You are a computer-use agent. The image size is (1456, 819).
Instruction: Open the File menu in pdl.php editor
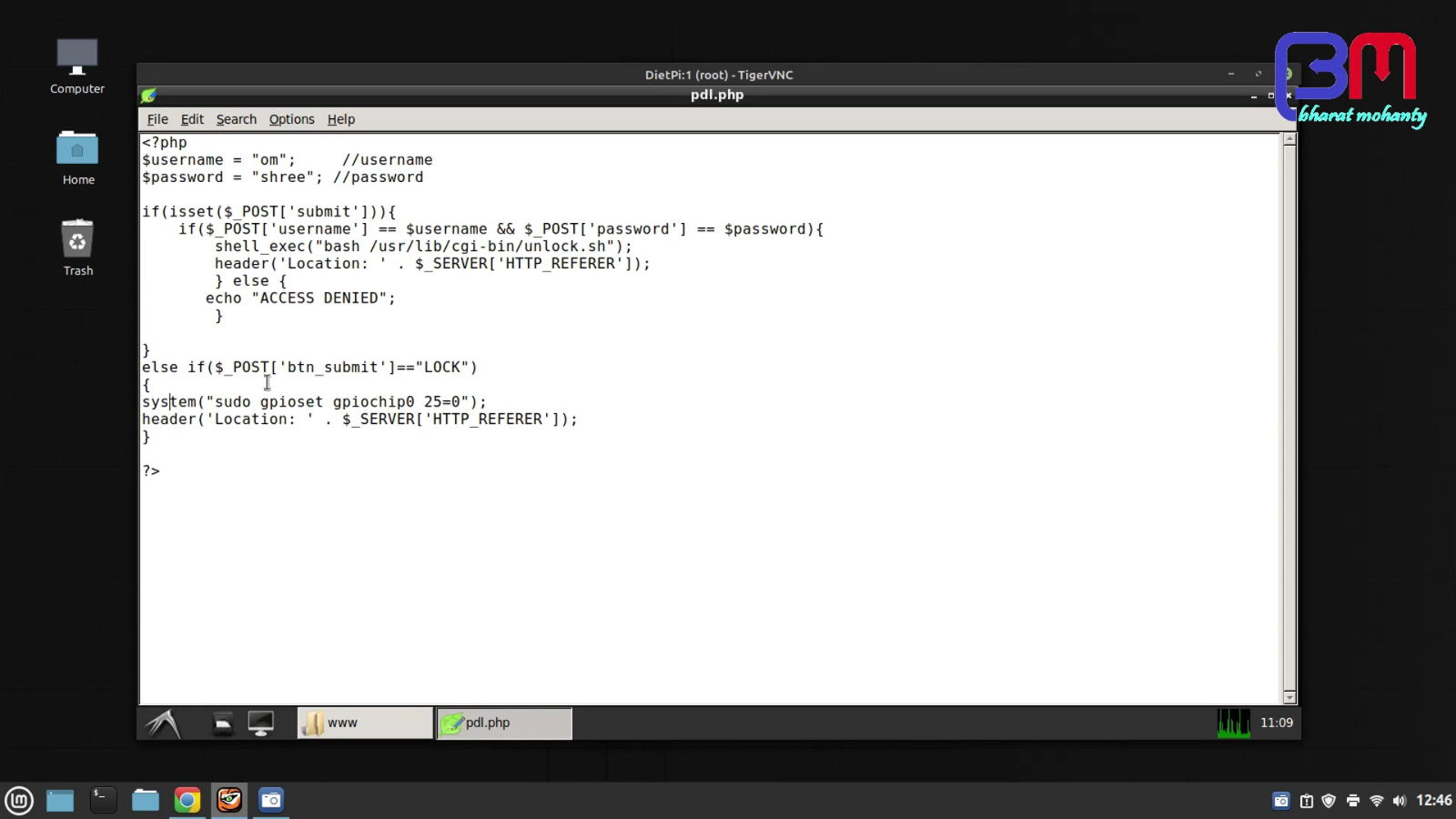point(157,119)
